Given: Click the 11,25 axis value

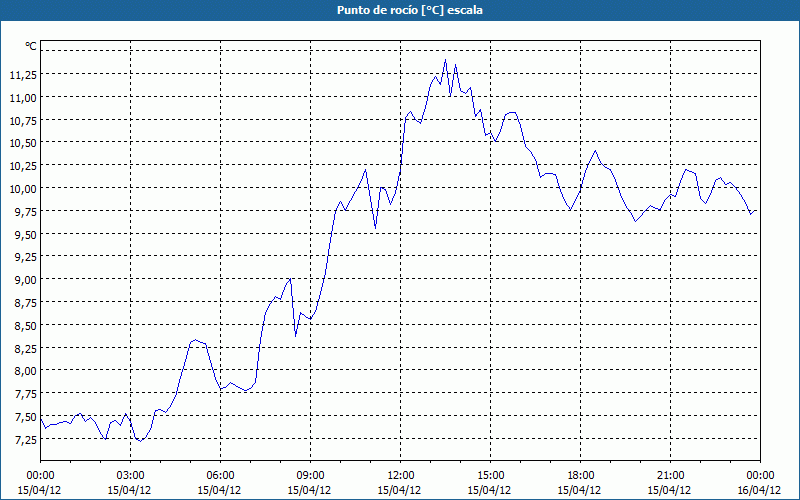Looking at the screenshot, I should tap(23, 74).
